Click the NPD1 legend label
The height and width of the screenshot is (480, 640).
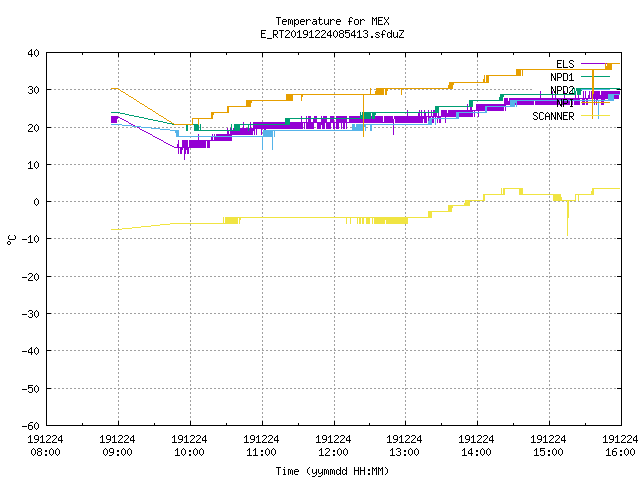tap(562, 77)
